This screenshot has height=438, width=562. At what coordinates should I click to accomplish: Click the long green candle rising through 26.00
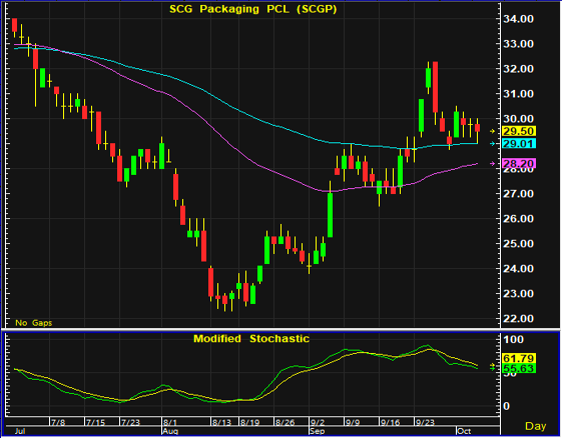330,215
